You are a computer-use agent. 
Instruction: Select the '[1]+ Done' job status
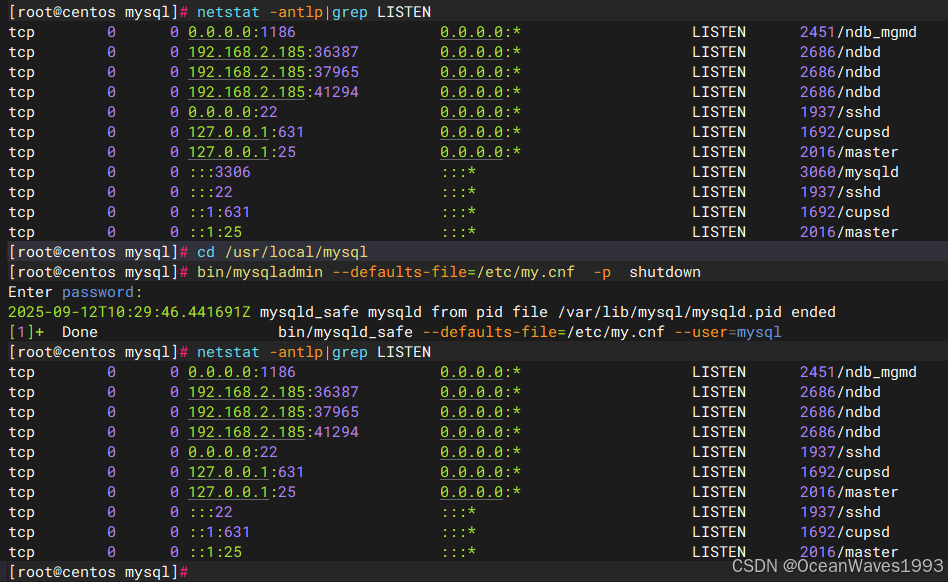pos(53,332)
